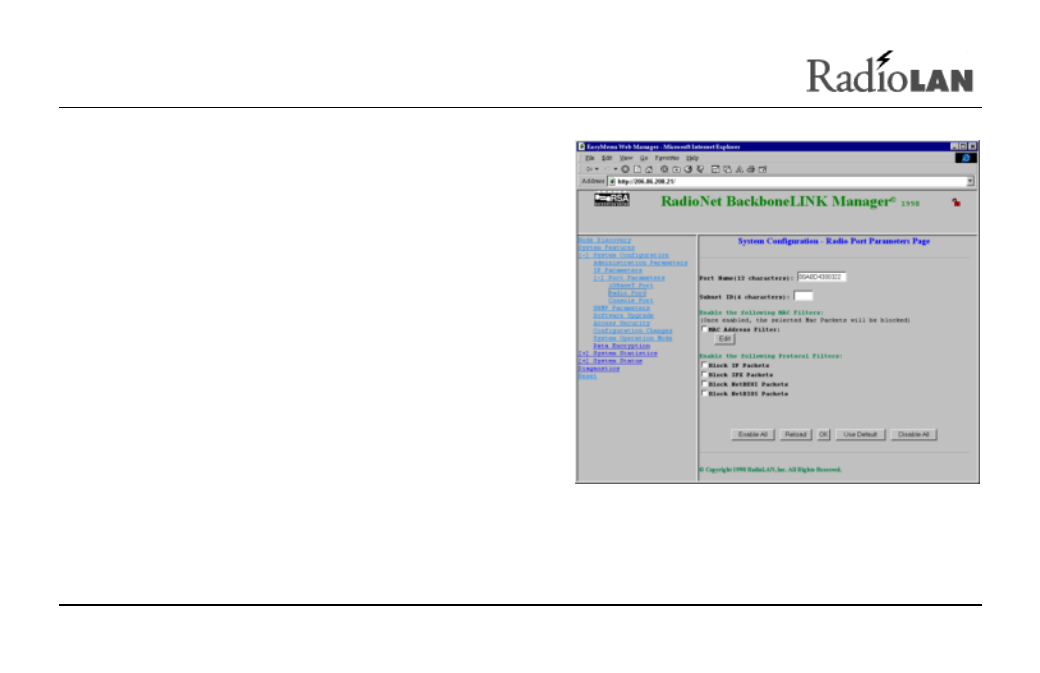1040x673 pixels.
Task: Enable the MAC Address Filter checkbox
Action: click(x=704, y=329)
